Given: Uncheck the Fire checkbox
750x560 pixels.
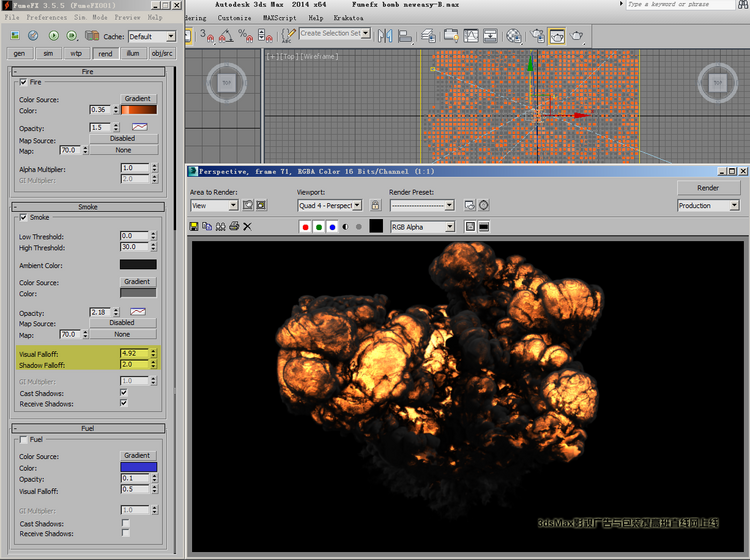Looking at the screenshot, I should (24, 82).
